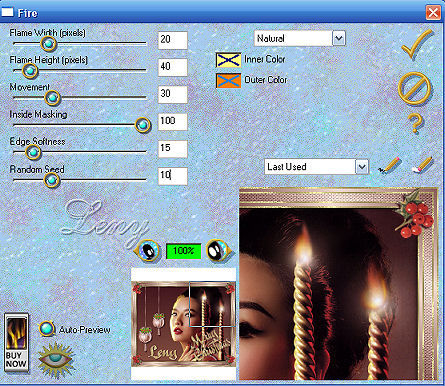The width and height of the screenshot is (445, 386).
Task: Zoom in with the right magnifier icon
Action: 219,250
